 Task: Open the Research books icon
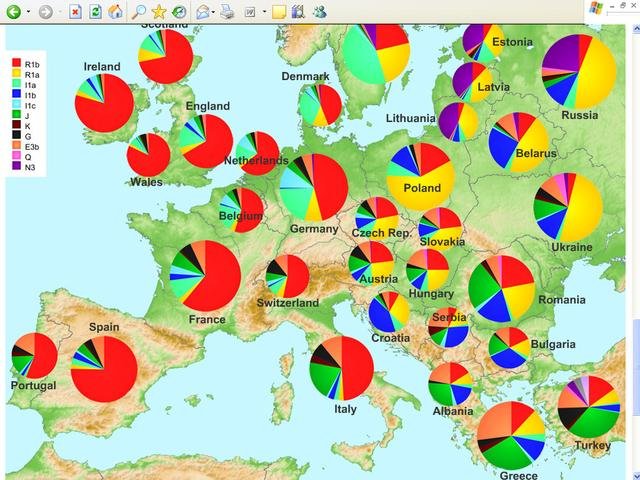point(298,12)
